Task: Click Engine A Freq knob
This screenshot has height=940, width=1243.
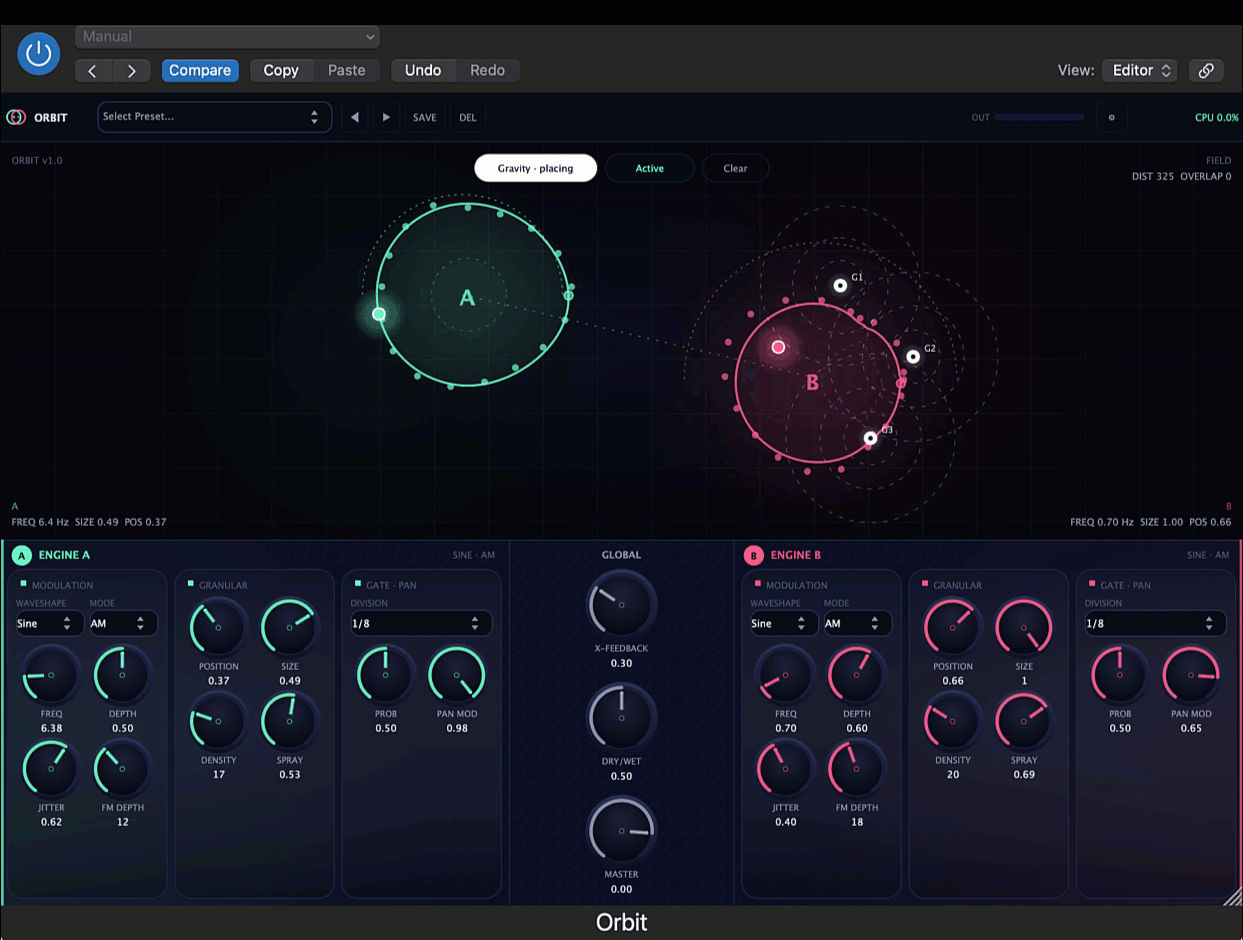Action: (x=51, y=674)
